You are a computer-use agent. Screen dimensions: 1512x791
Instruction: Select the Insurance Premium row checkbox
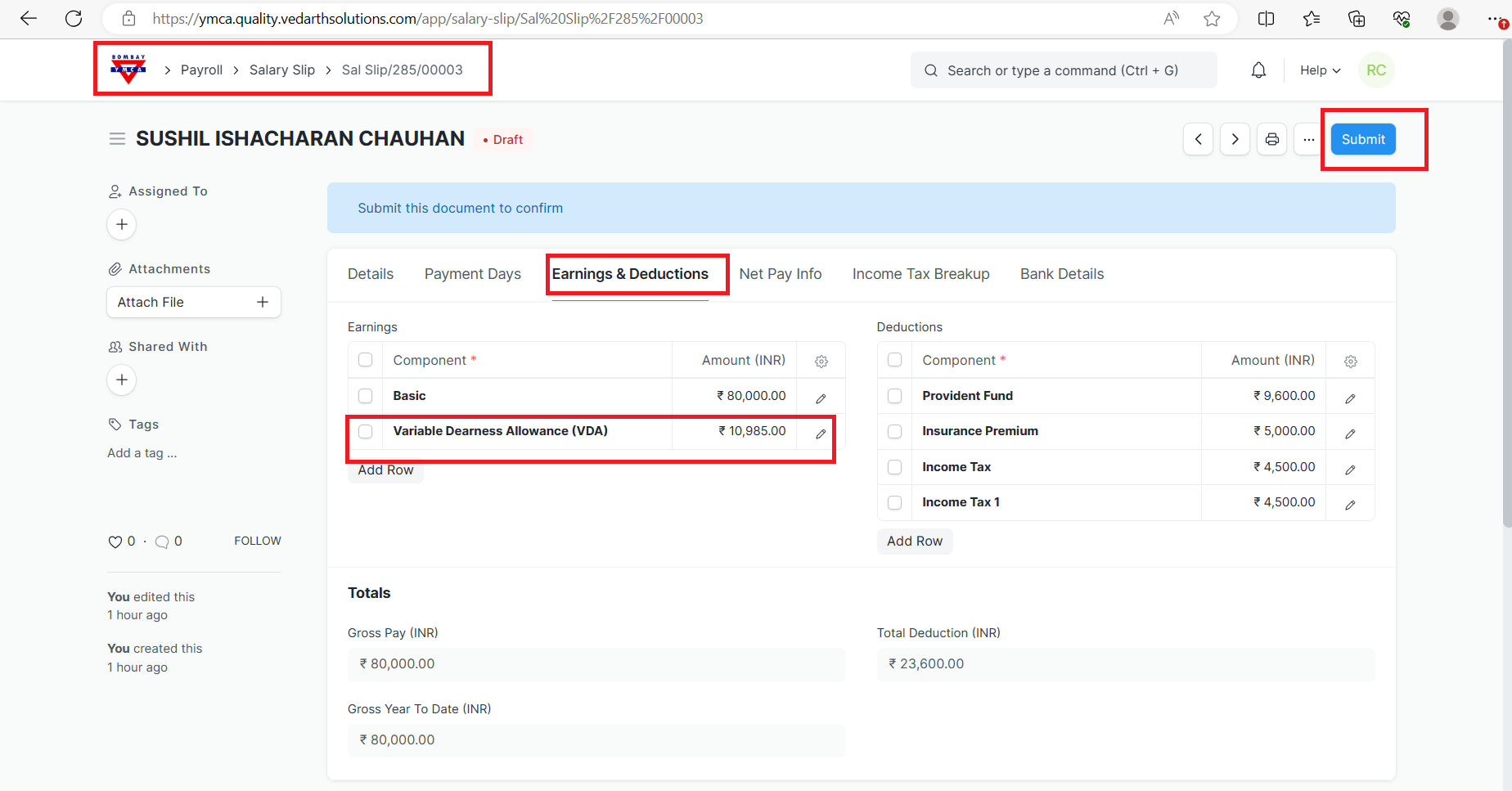click(895, 431)
